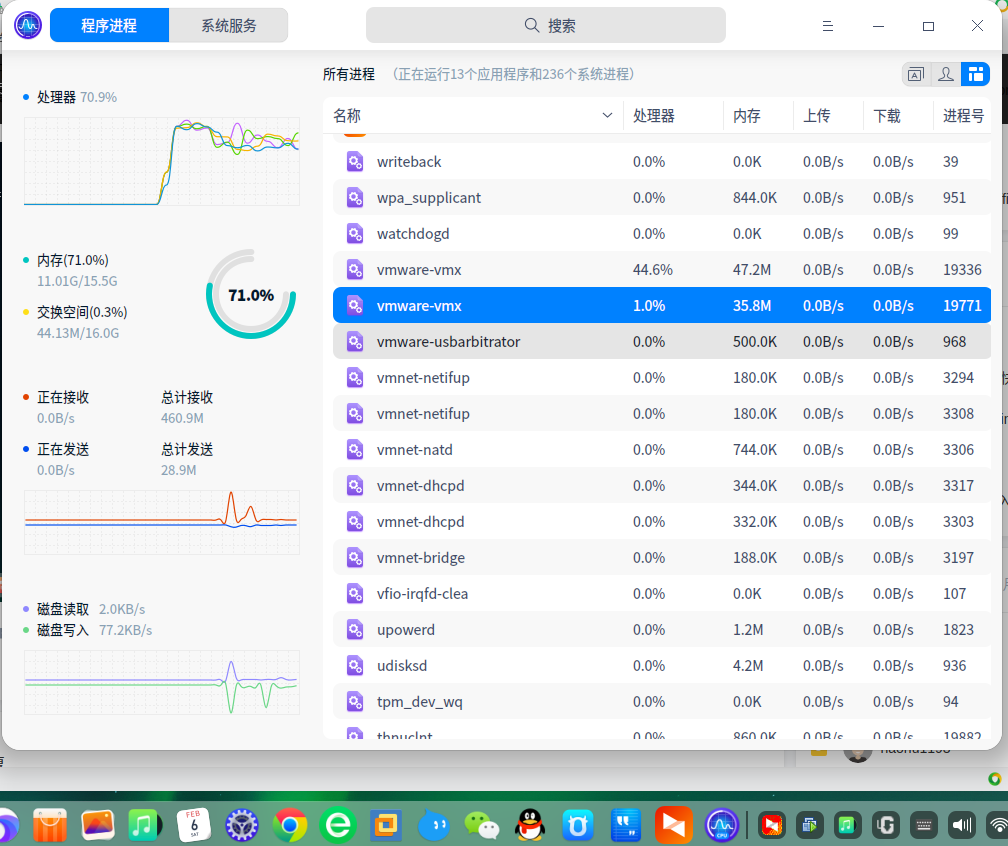Open the App Store from dock
This screenshot has width=1008, height=846.
50,825
